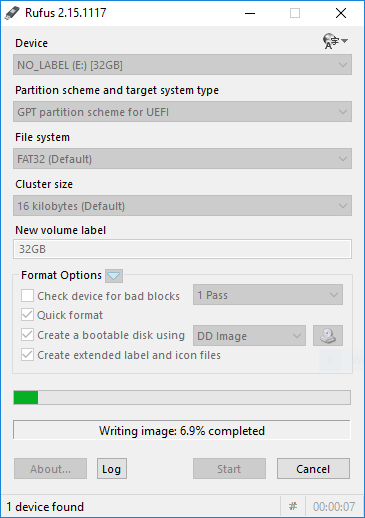Viewport: 365px width, 518px height.
Task: Click the green writing progress bar
Action: point(182,398)
